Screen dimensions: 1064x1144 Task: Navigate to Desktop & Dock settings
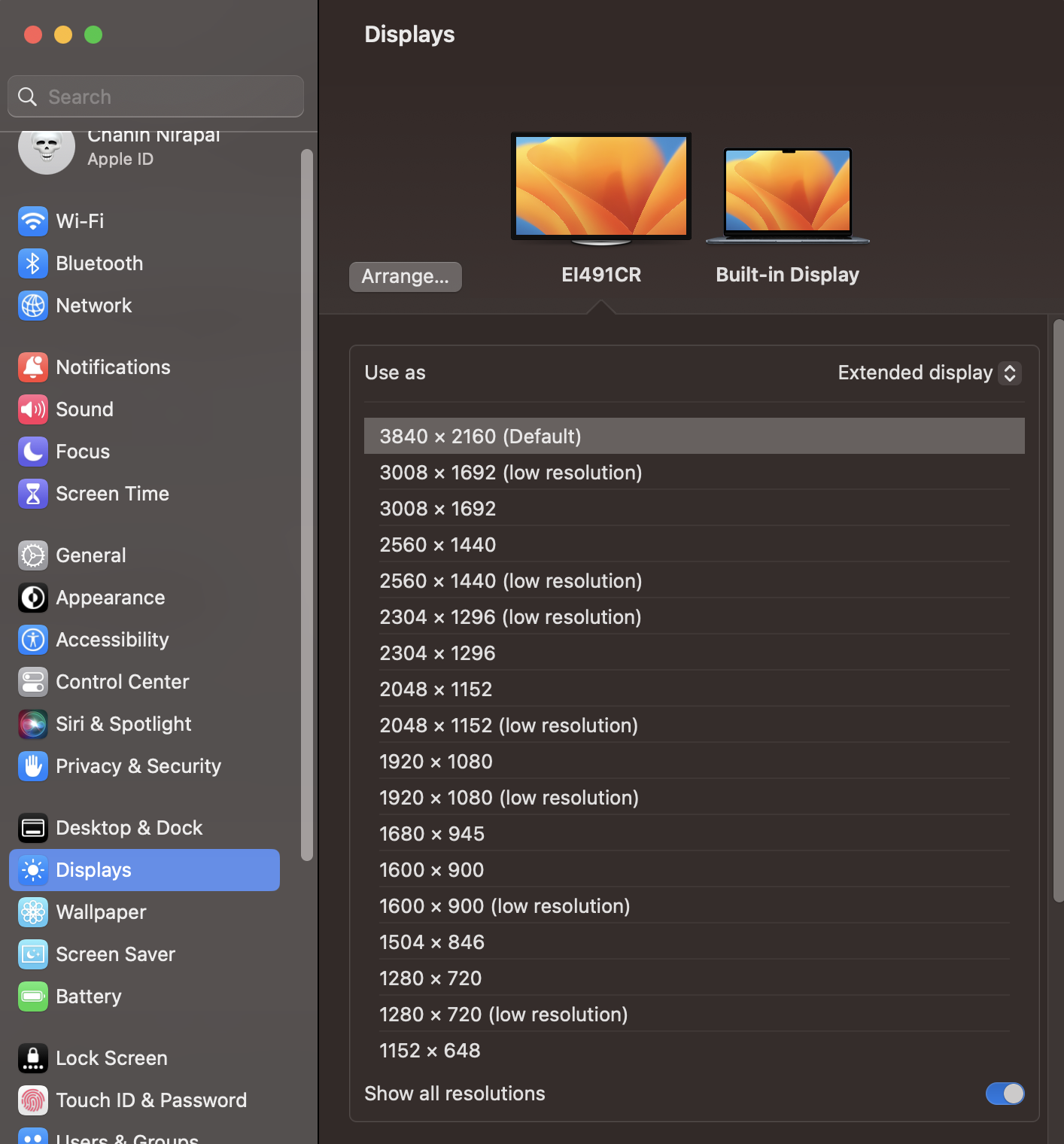point(33,827)
